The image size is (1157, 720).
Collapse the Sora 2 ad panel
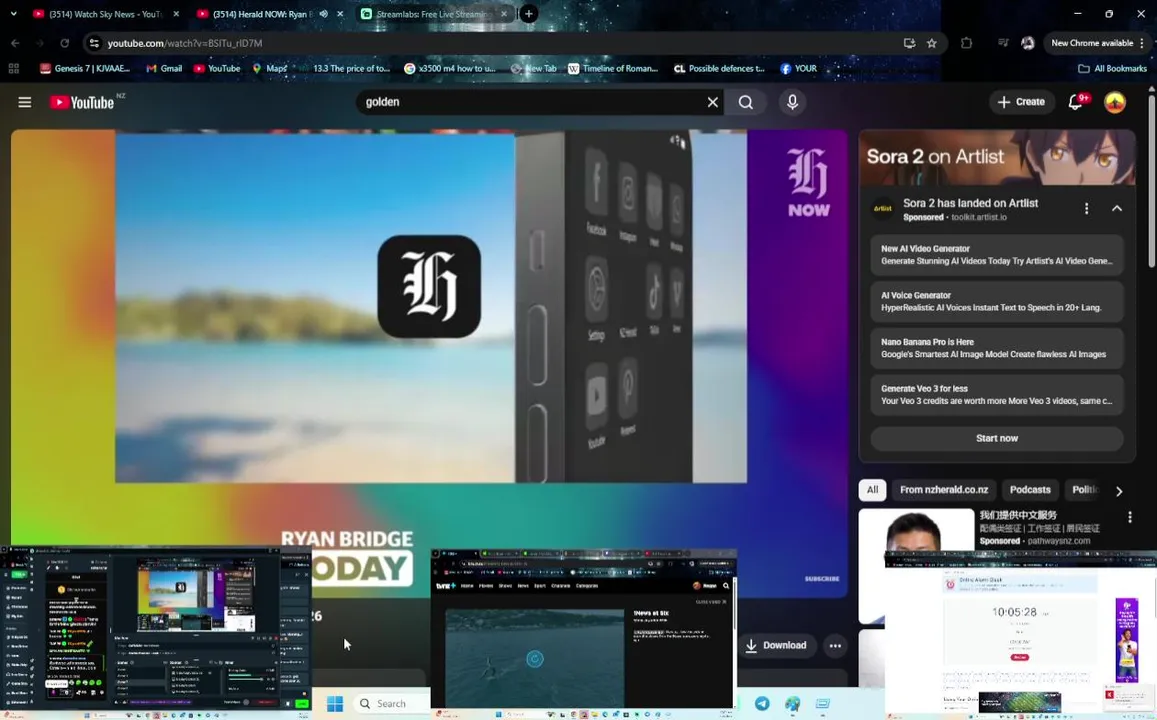click(1116, 209)
